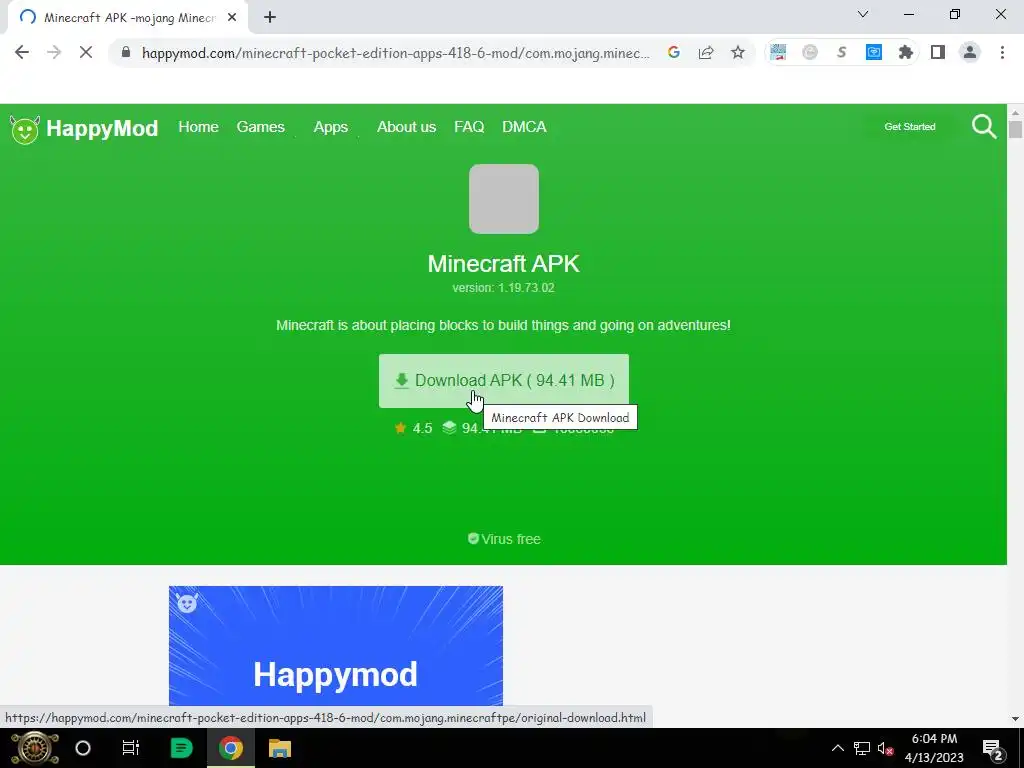1024x768 pixels.
Task: Open the first colorful extension icon
Action: coord(778,52)
